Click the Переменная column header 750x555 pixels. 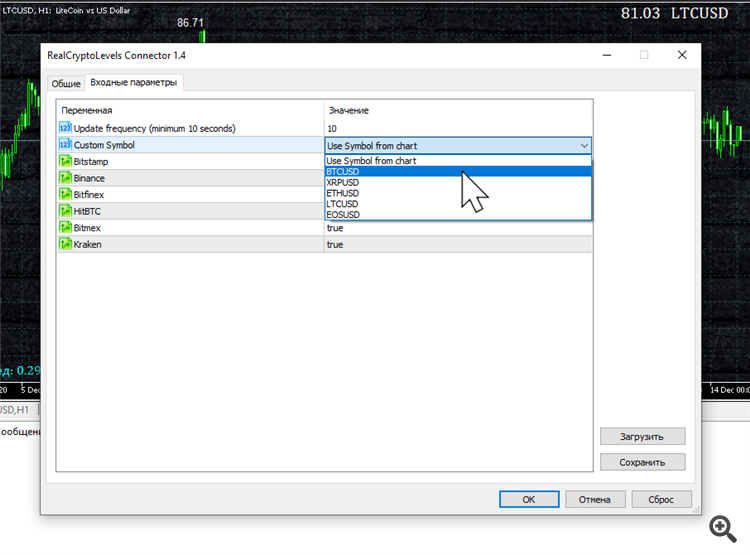tap(87, 111)
